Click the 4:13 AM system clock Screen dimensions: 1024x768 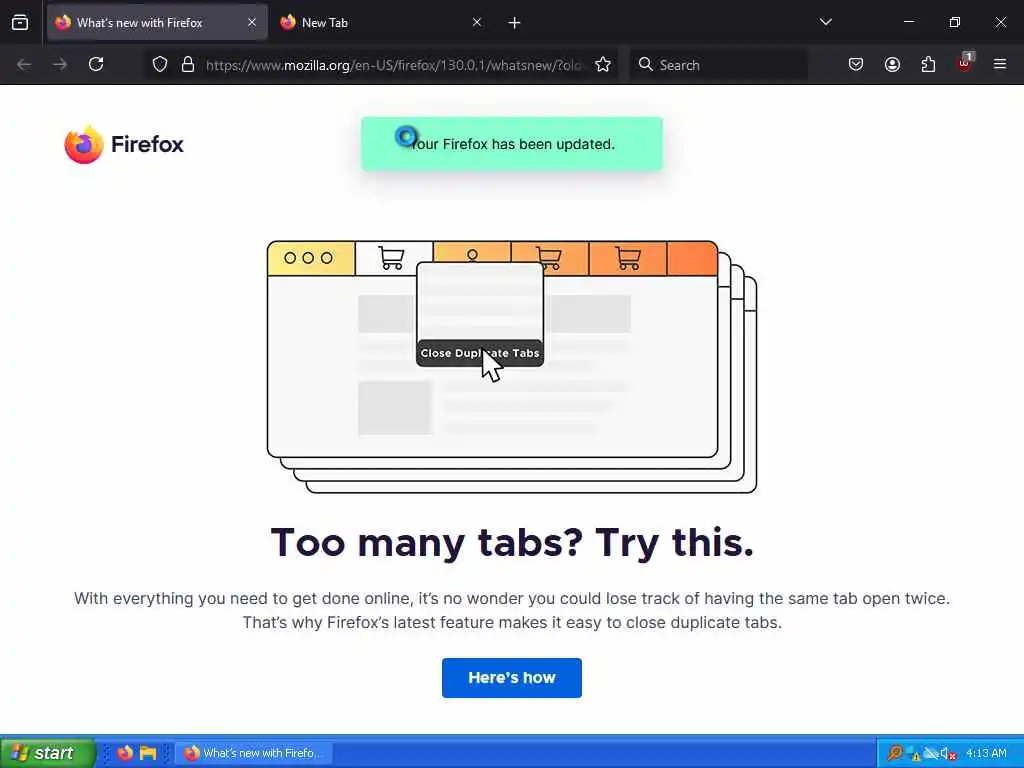[986, 753]
